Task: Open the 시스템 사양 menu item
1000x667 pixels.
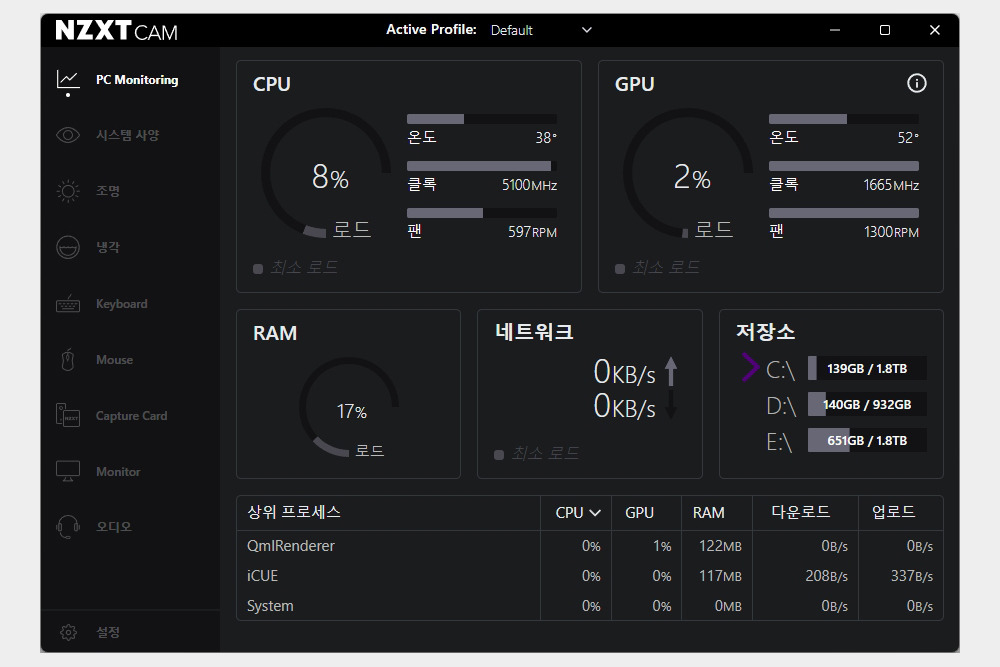Action: (67, 135)
